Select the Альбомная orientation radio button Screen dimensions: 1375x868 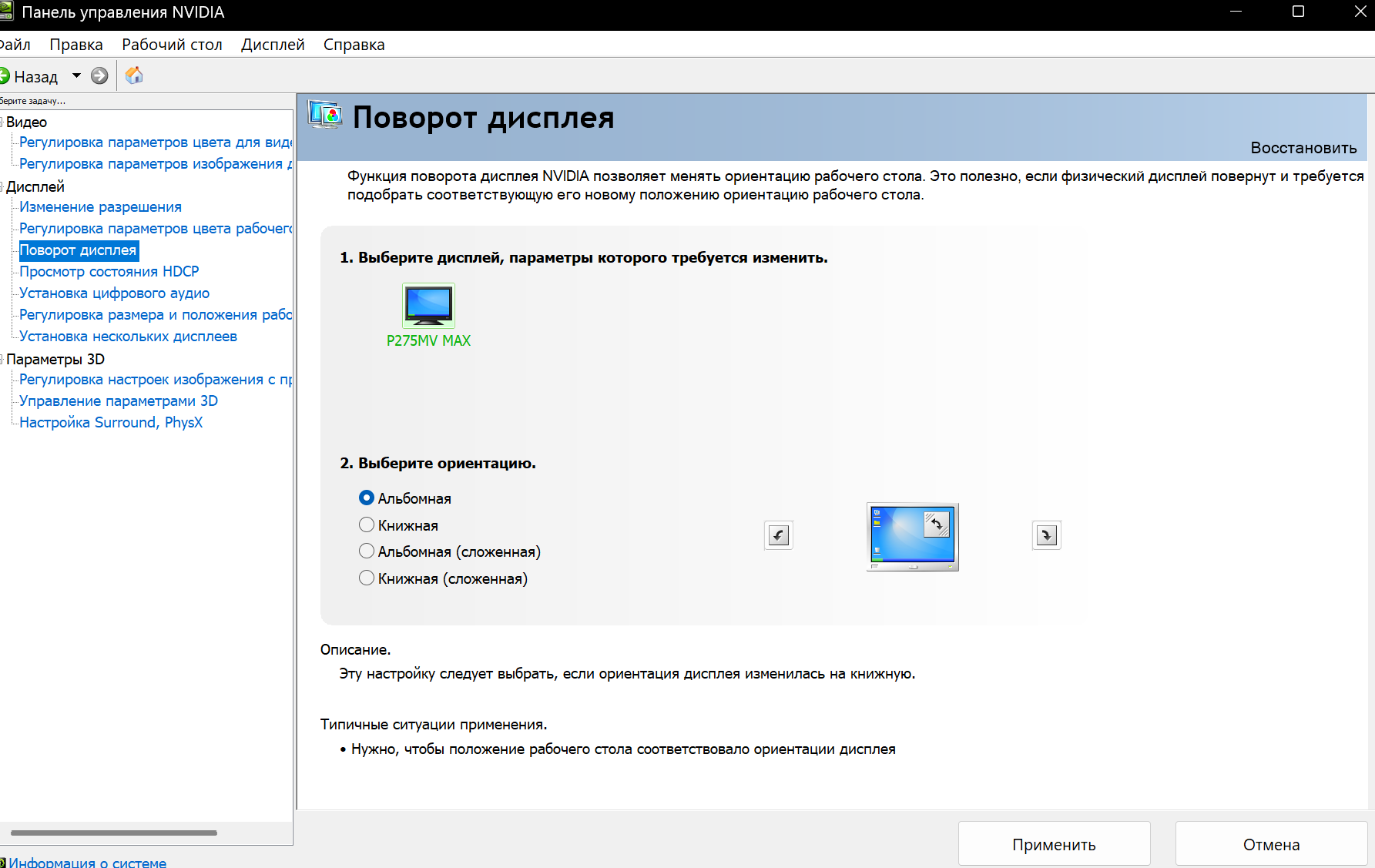point(367,498)
